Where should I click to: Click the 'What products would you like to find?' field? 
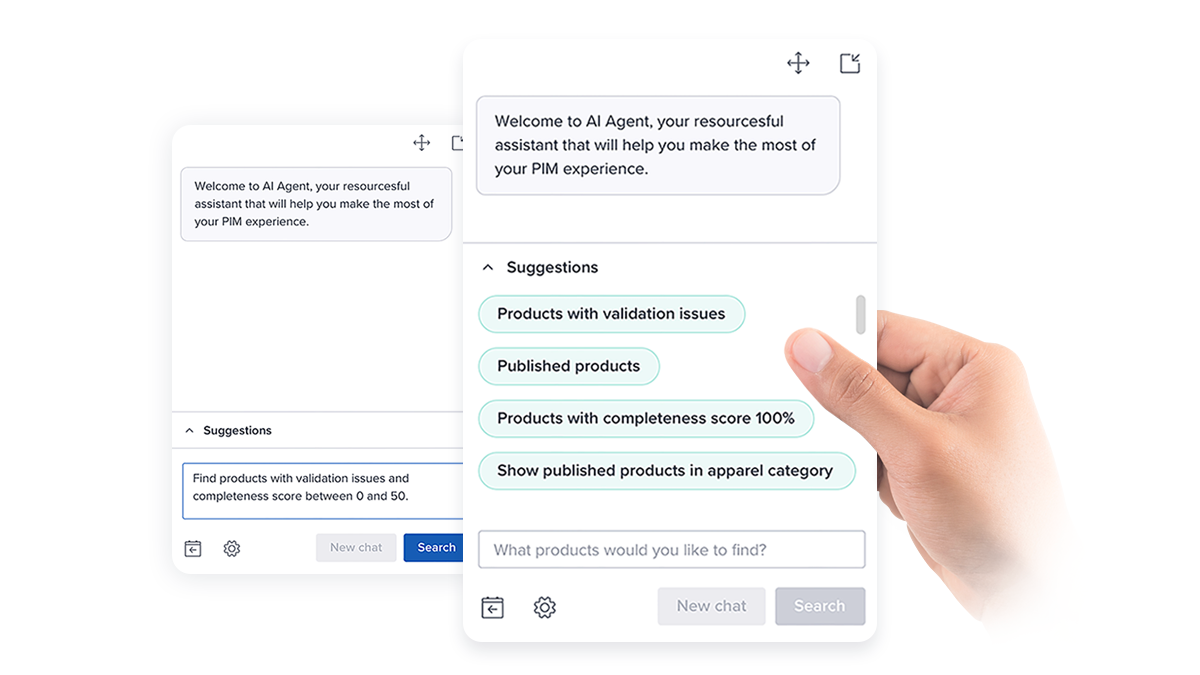click(671, 550)
